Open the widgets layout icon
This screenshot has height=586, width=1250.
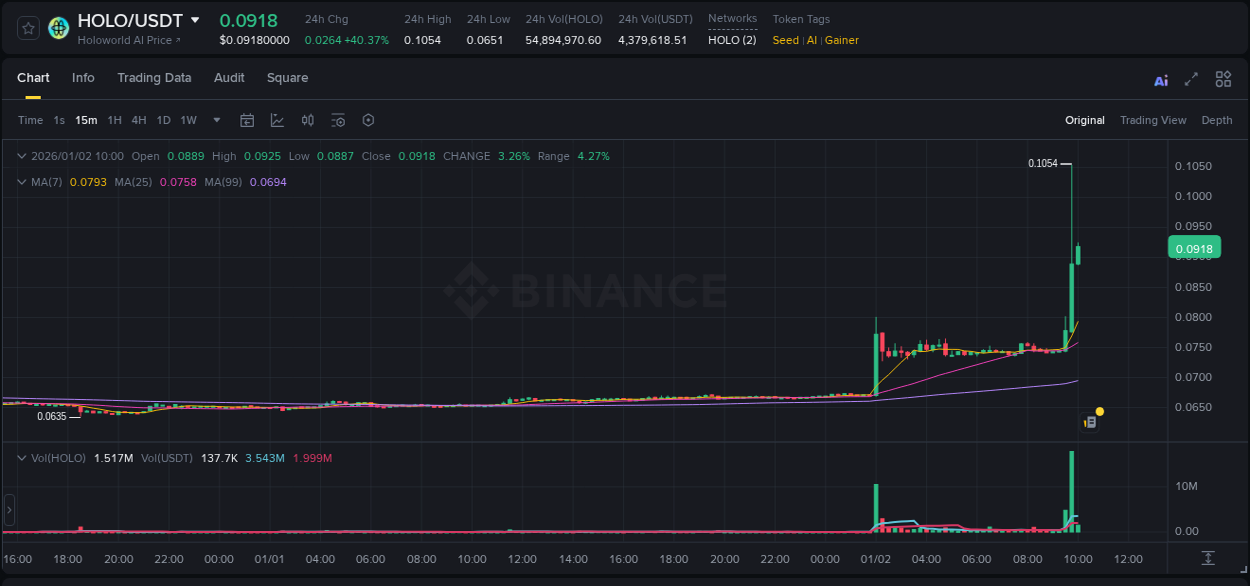tap(1223, 79)
